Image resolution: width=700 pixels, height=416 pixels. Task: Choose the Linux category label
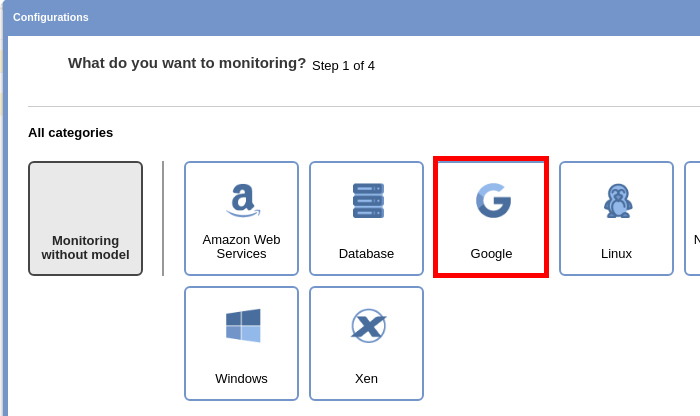(x=616, y=254)
